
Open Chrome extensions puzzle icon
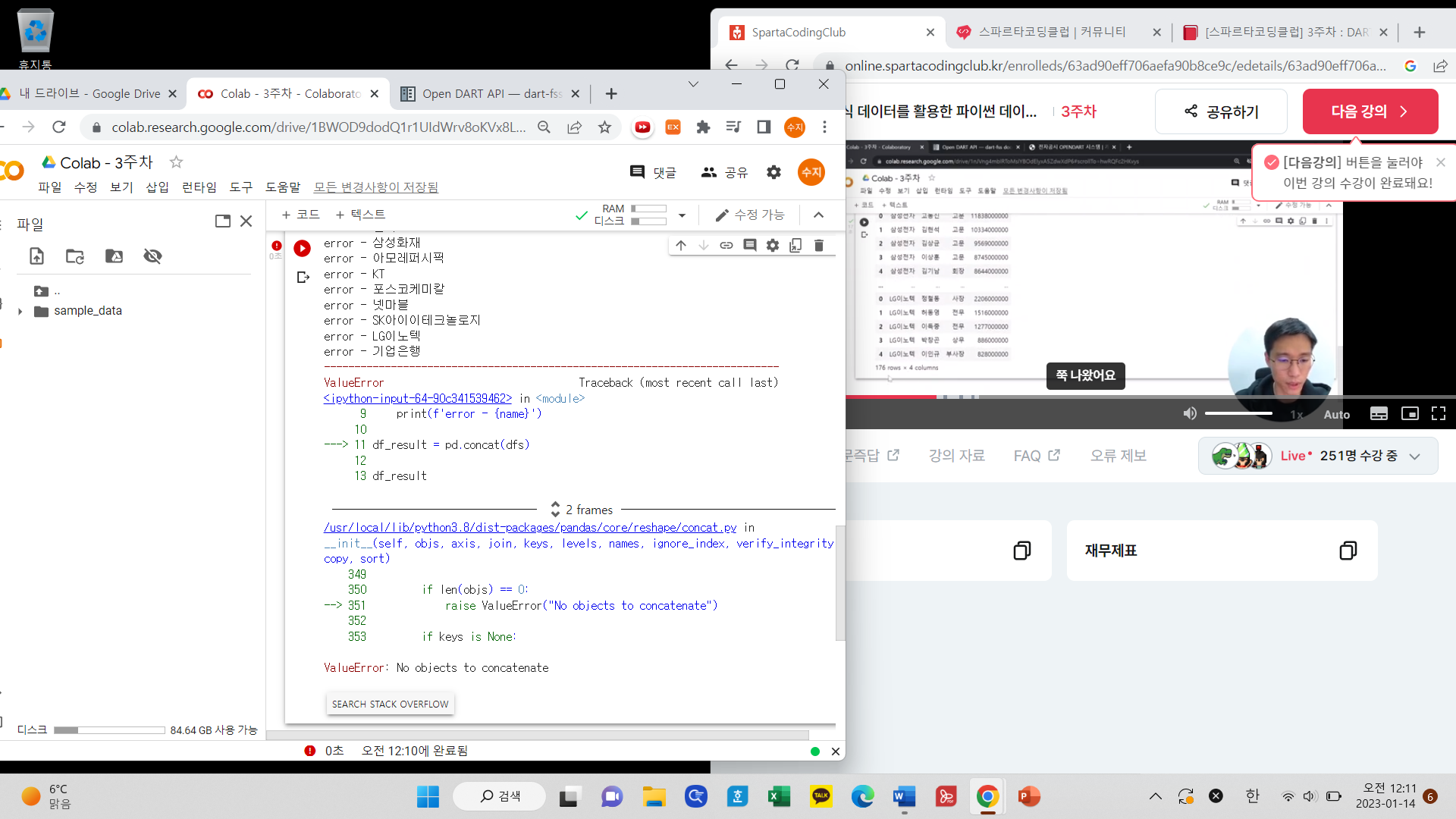(703, 127)
